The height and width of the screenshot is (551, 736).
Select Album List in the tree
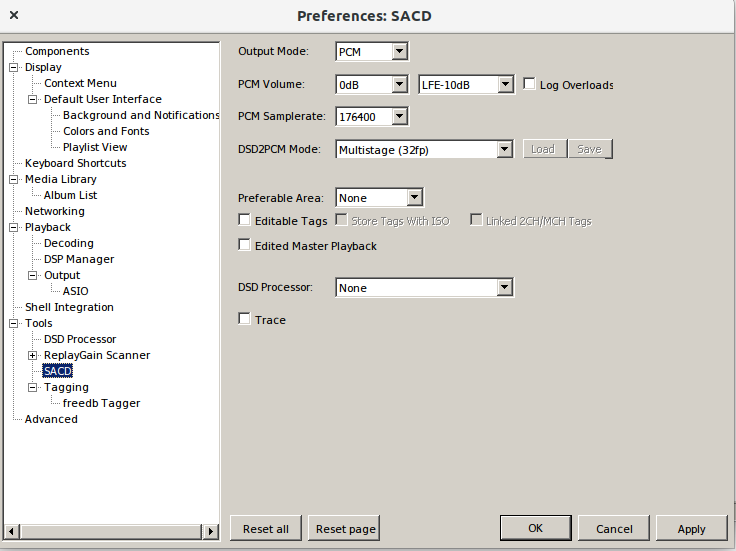pos(70,195)
